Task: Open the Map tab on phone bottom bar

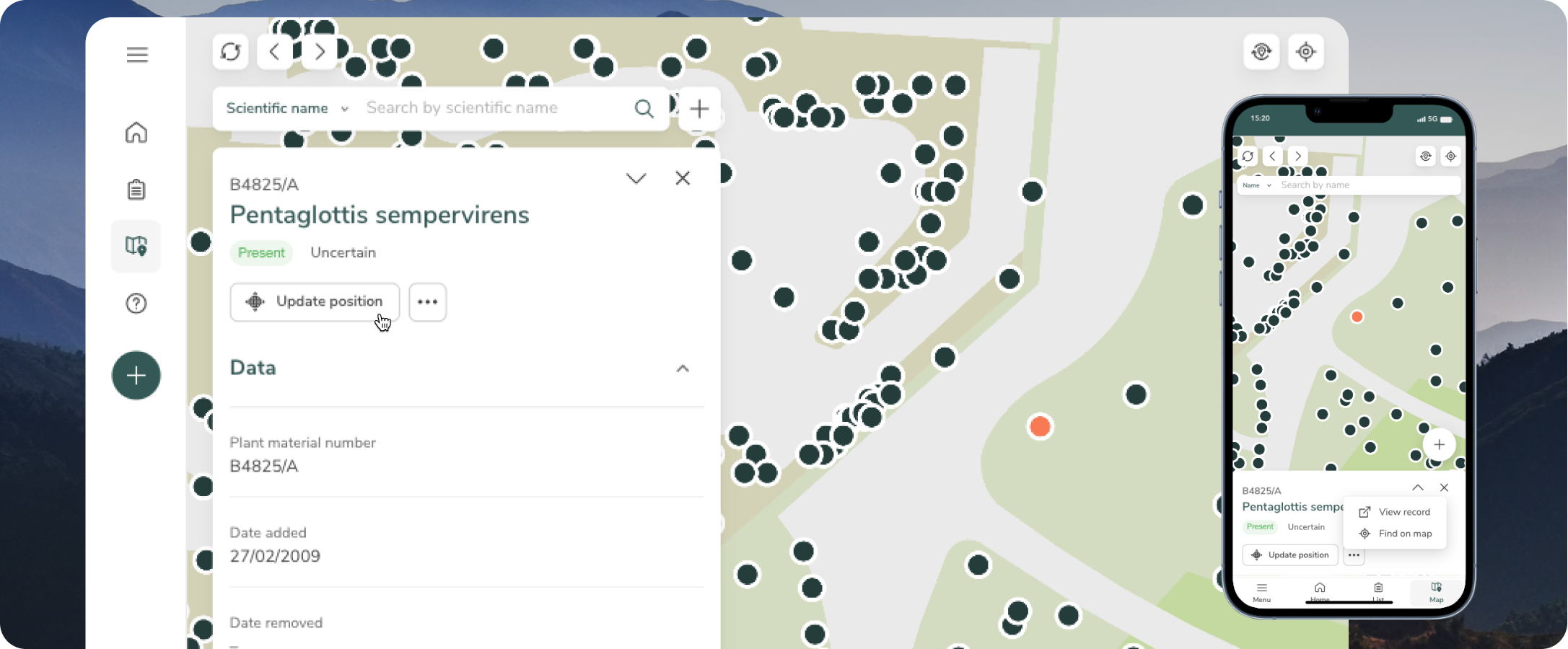Action: (x=1437, y=592)
